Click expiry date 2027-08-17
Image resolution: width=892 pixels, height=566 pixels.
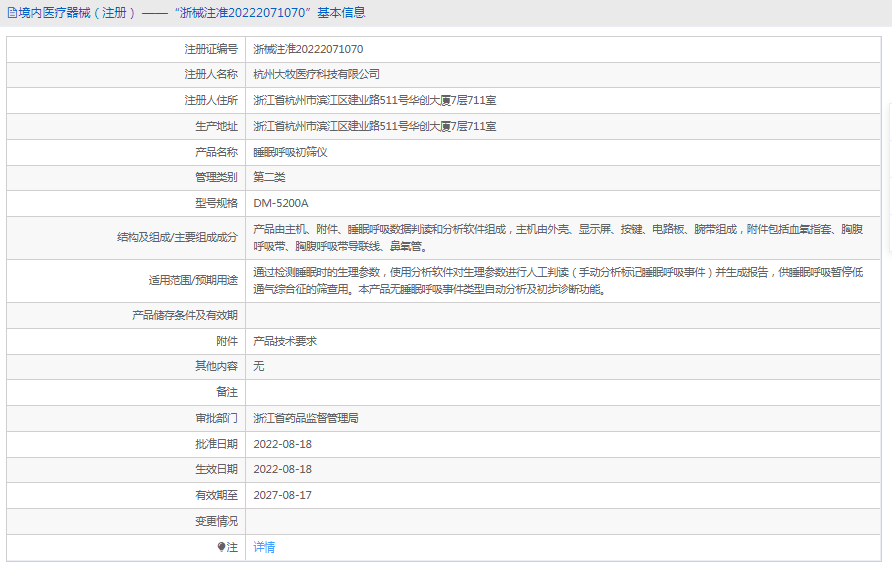coord(283,495)
